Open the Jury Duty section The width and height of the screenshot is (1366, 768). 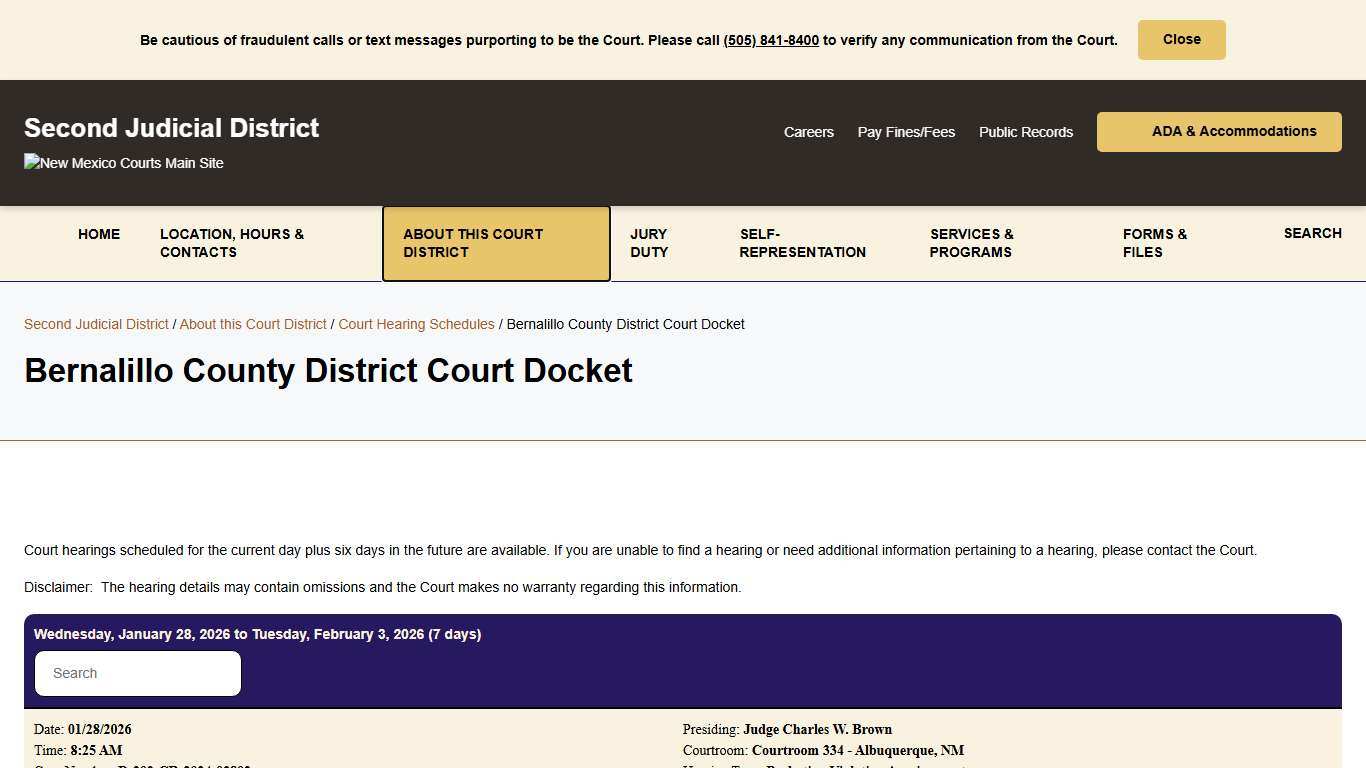[x=648, y=243]
